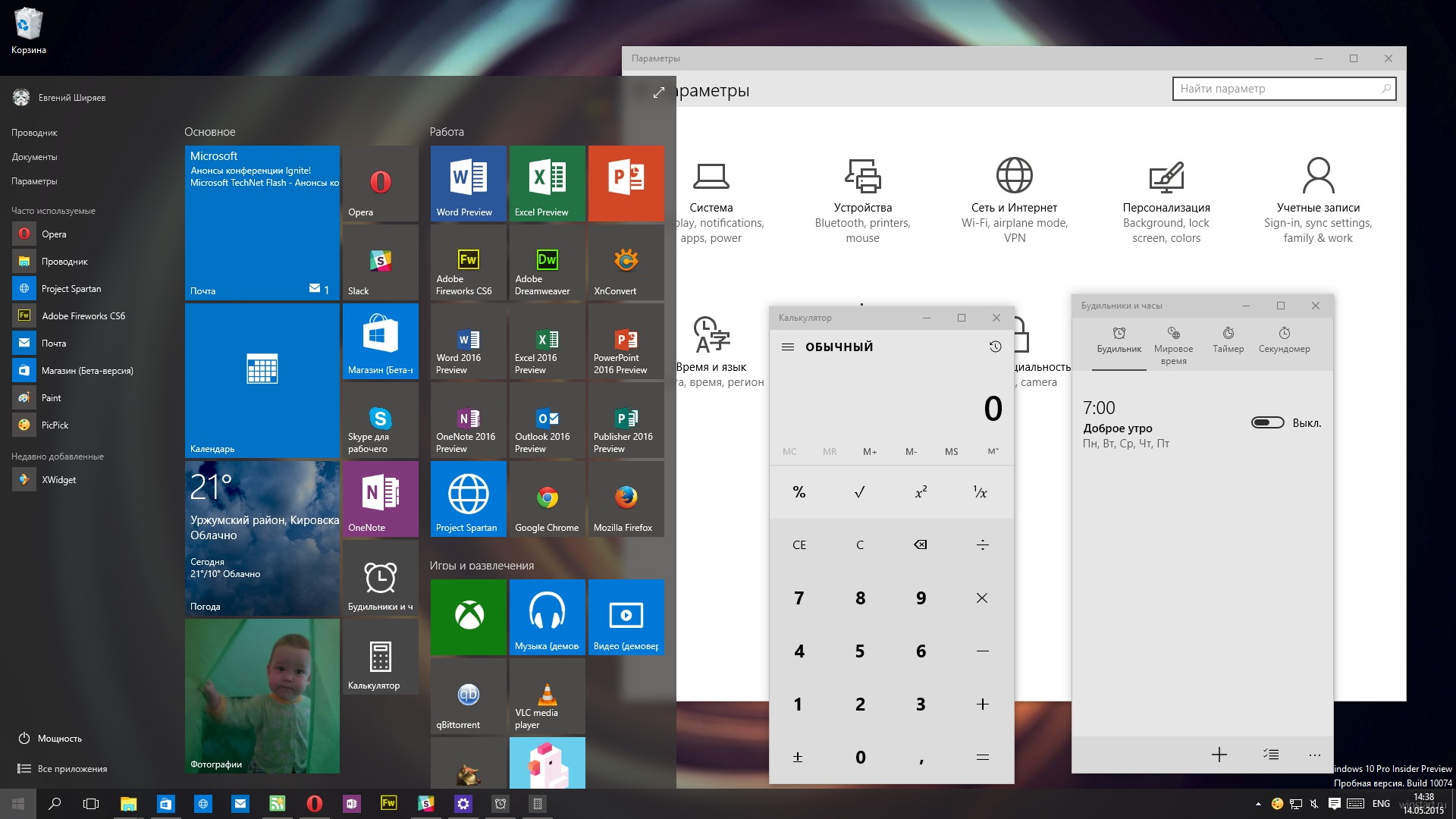Click the Settings search field
This screenshot has height=819, width=1456.
coord(1284,89)
